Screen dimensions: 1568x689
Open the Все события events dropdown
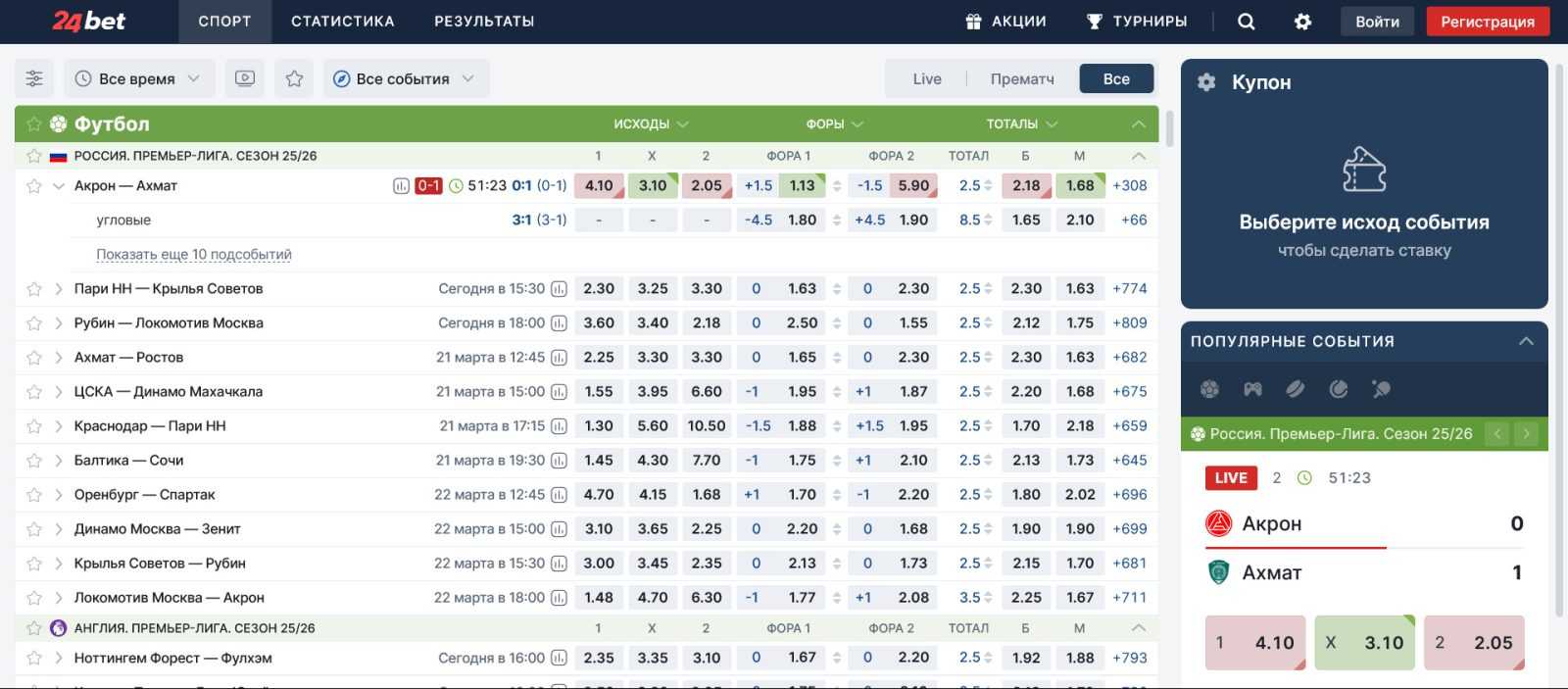coord(406,78)
